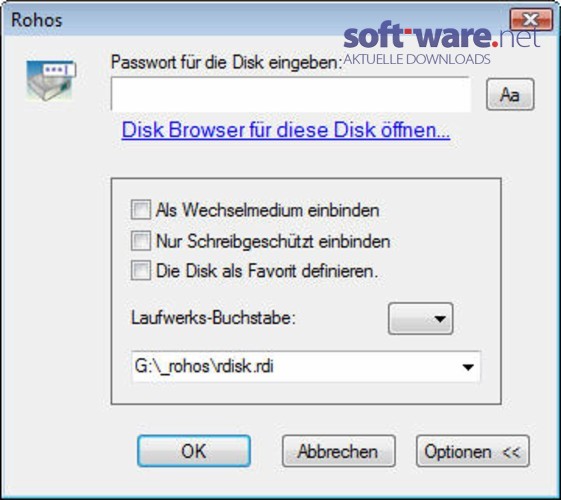Click the soft-ware.net watermark logo

[441, 36]
